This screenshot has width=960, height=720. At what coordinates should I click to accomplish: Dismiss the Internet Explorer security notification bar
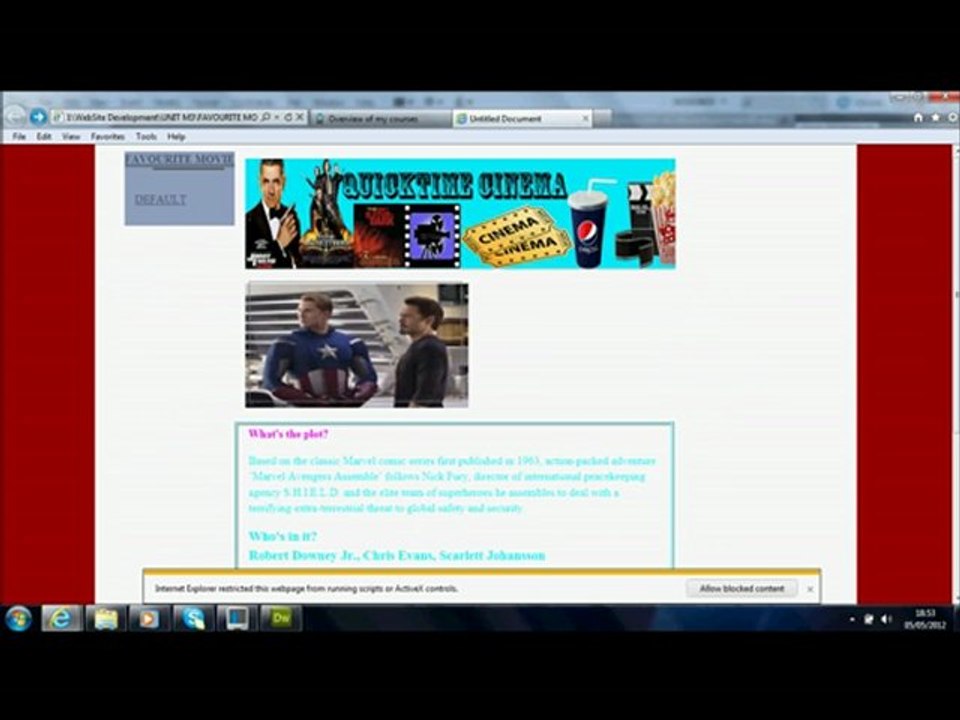tap(810, 589)
